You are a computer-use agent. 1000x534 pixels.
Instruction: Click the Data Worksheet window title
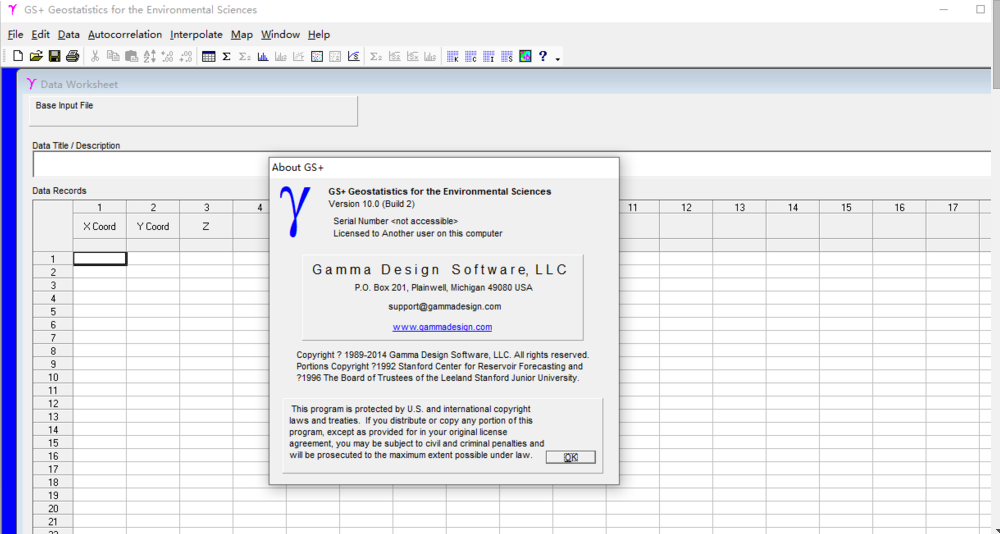tap(79, 84)
